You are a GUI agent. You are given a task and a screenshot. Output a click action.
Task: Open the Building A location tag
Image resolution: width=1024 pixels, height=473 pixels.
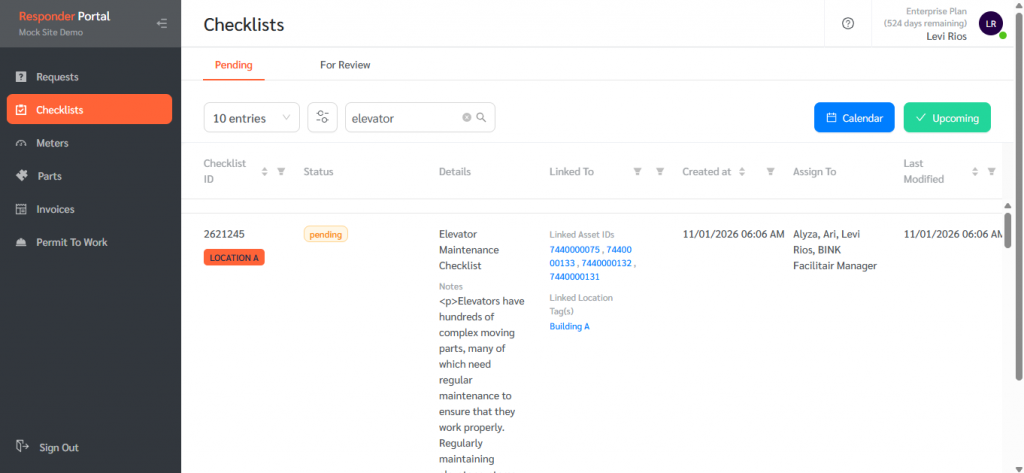pyautogui.click(x=569, y=326)
